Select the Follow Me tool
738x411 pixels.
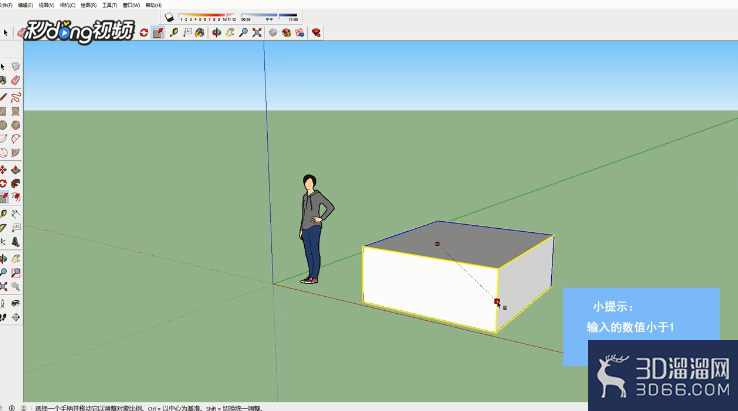click(x=16, y=184)
